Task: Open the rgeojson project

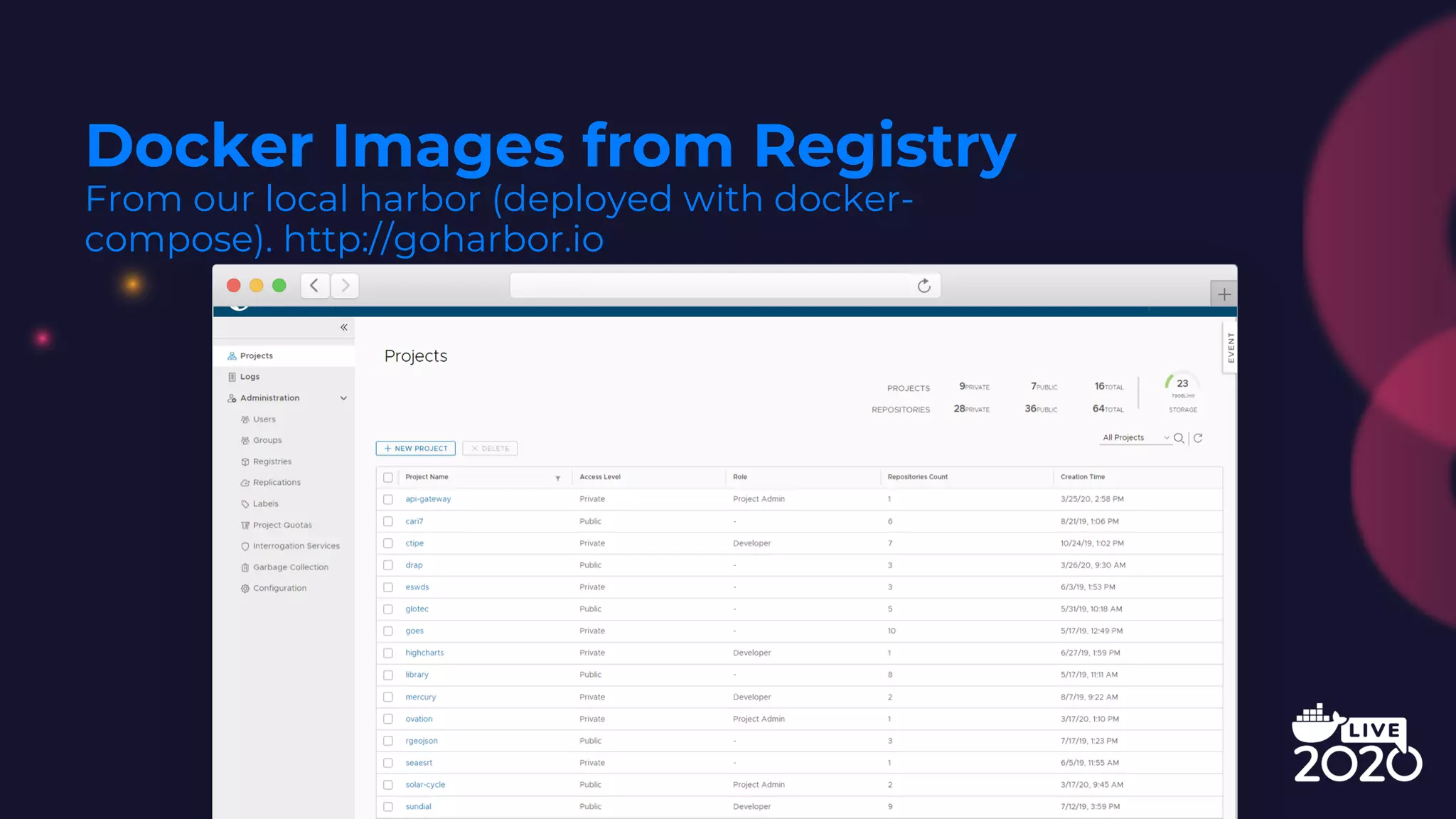Action: coord(422,741)
